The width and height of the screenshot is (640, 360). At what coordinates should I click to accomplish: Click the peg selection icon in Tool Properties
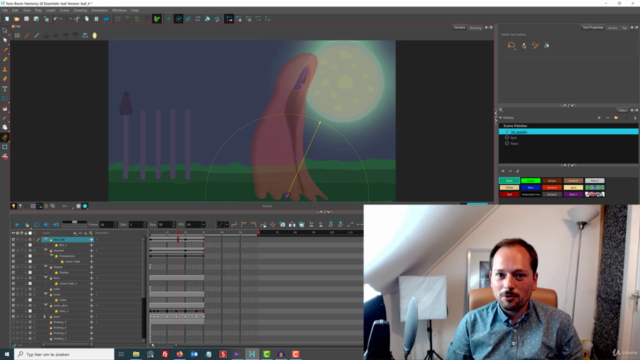[x=524, y=45]
